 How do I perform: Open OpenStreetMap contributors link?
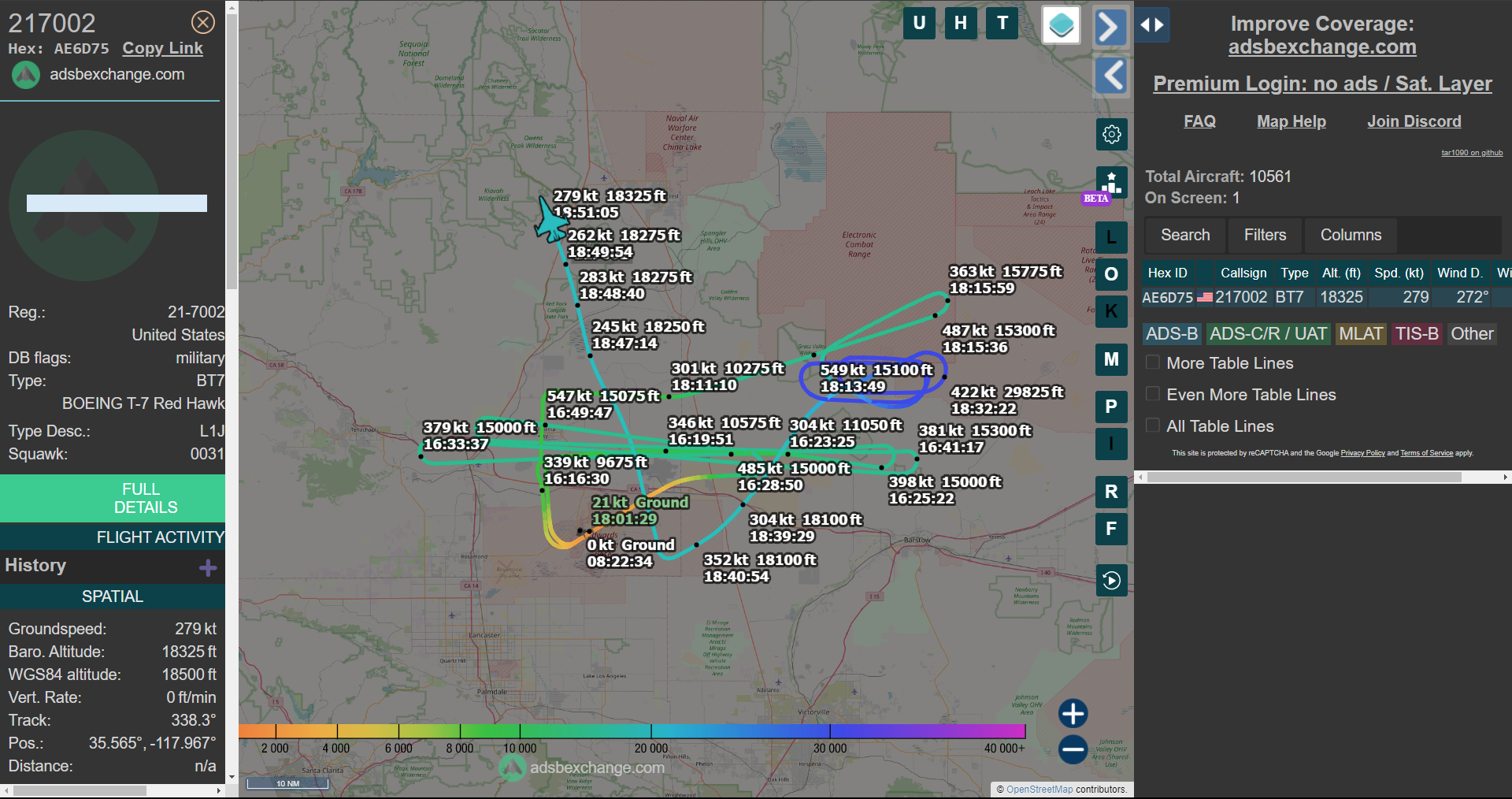click(1039, 790)
